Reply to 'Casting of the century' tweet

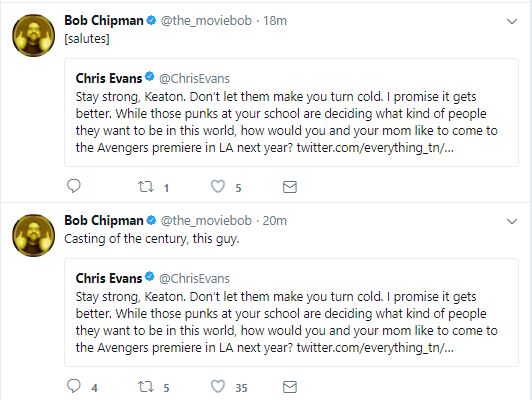pos(74,386)
